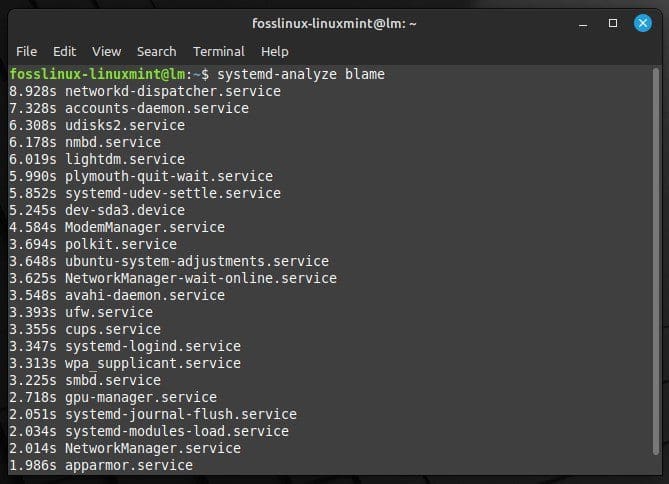The width and height of the screenshot is (669, 484).
Task: Click the systemd-modules-load.service line
Action: click(149, 431)
